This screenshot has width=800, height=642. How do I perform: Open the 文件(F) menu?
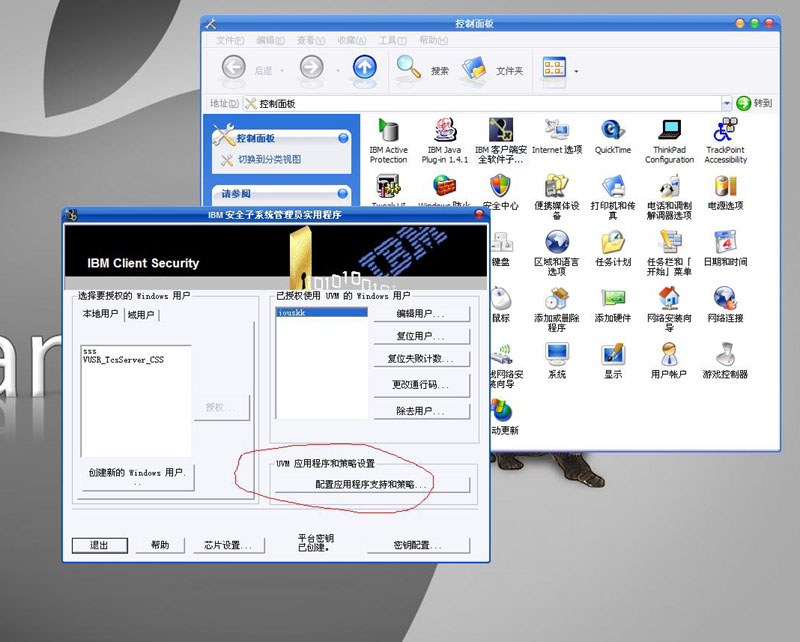230,40
